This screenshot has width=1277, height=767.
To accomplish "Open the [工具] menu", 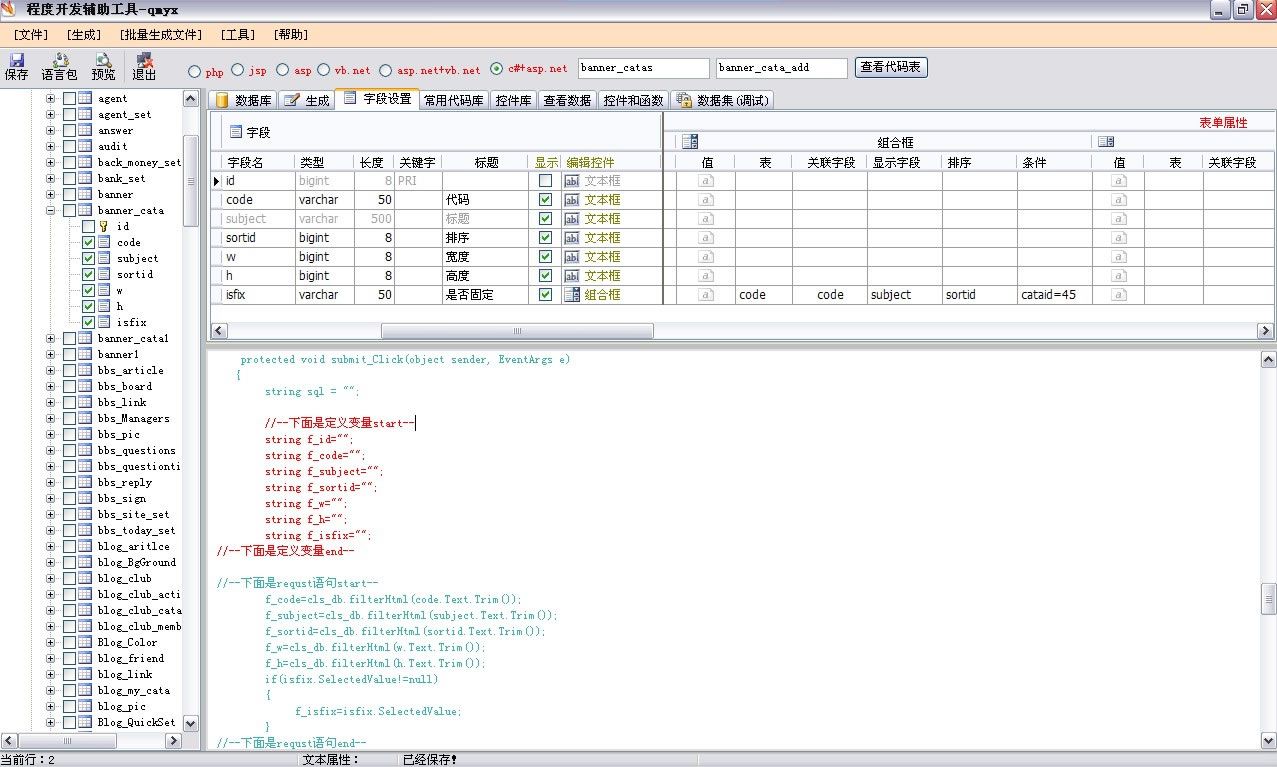I will click(237, 34).
